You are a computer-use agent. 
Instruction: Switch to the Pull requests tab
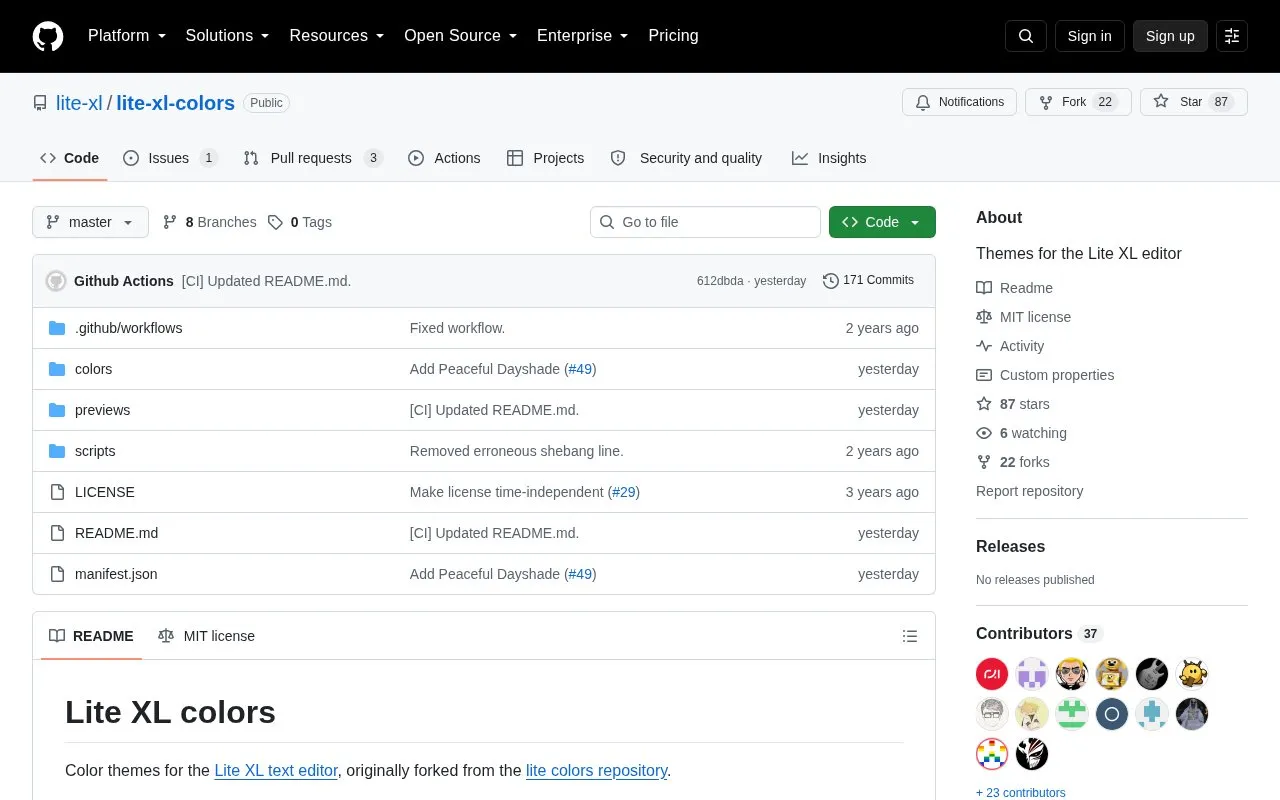coord(313,158)
